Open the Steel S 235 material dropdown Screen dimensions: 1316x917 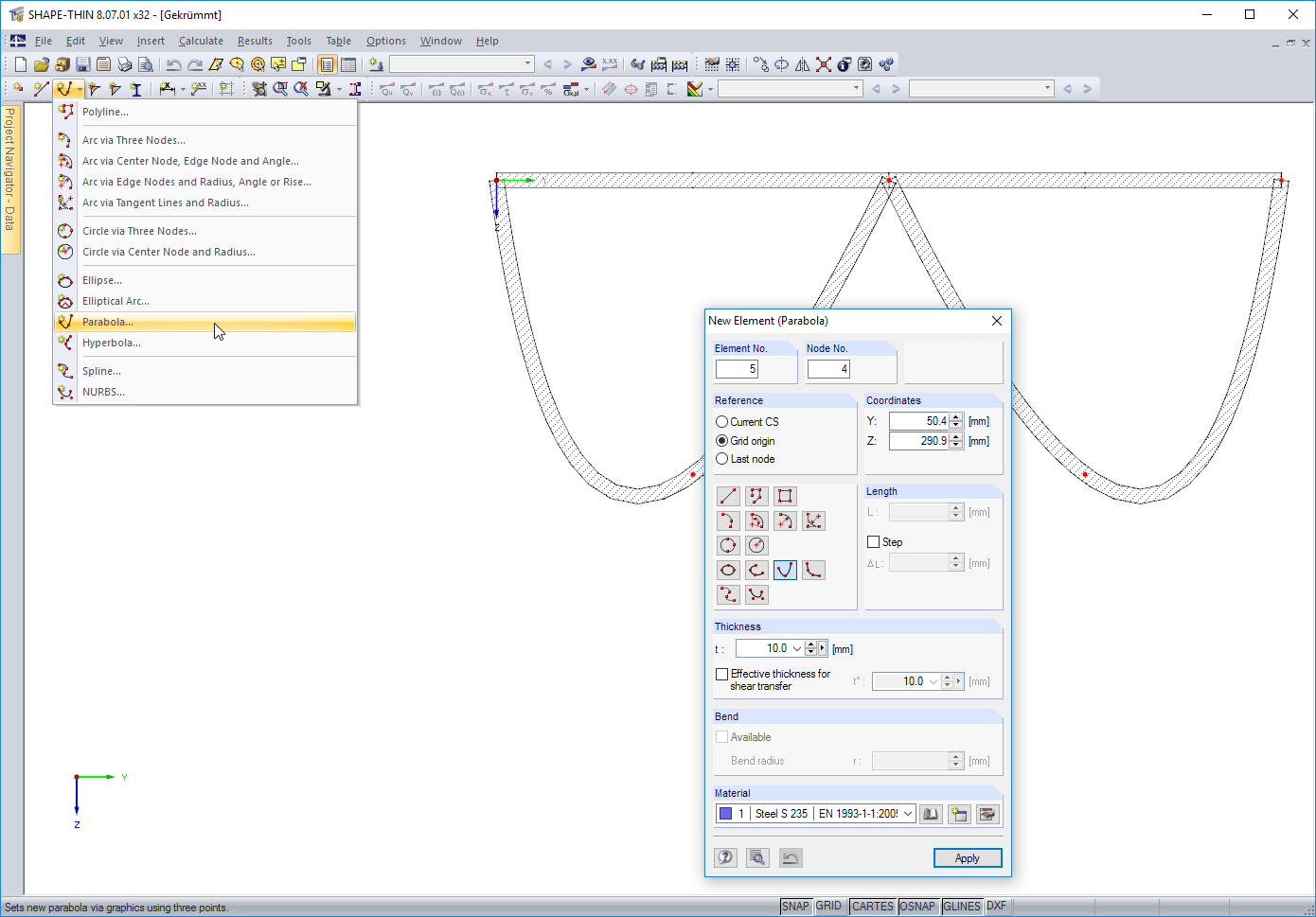pyautogui.click(x=906, y=813)
